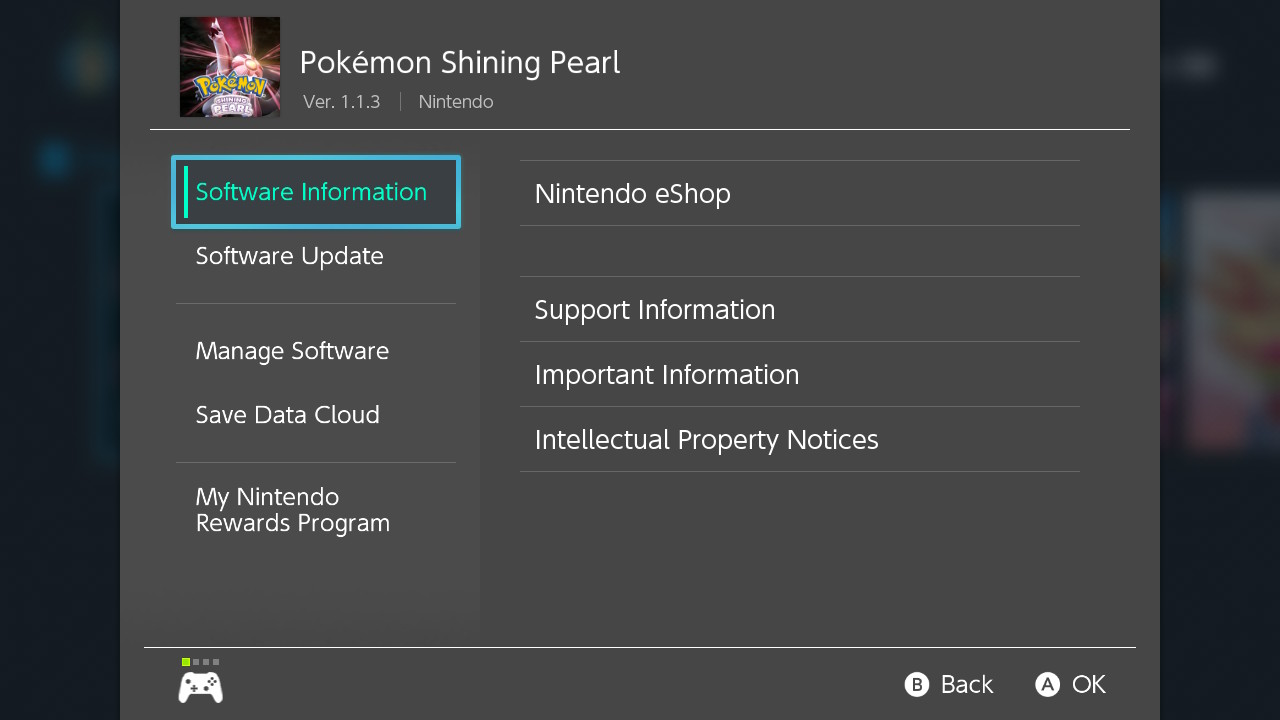Click the OK label
Viewport: 1280px width, 720px height.
coord(1089,684)
